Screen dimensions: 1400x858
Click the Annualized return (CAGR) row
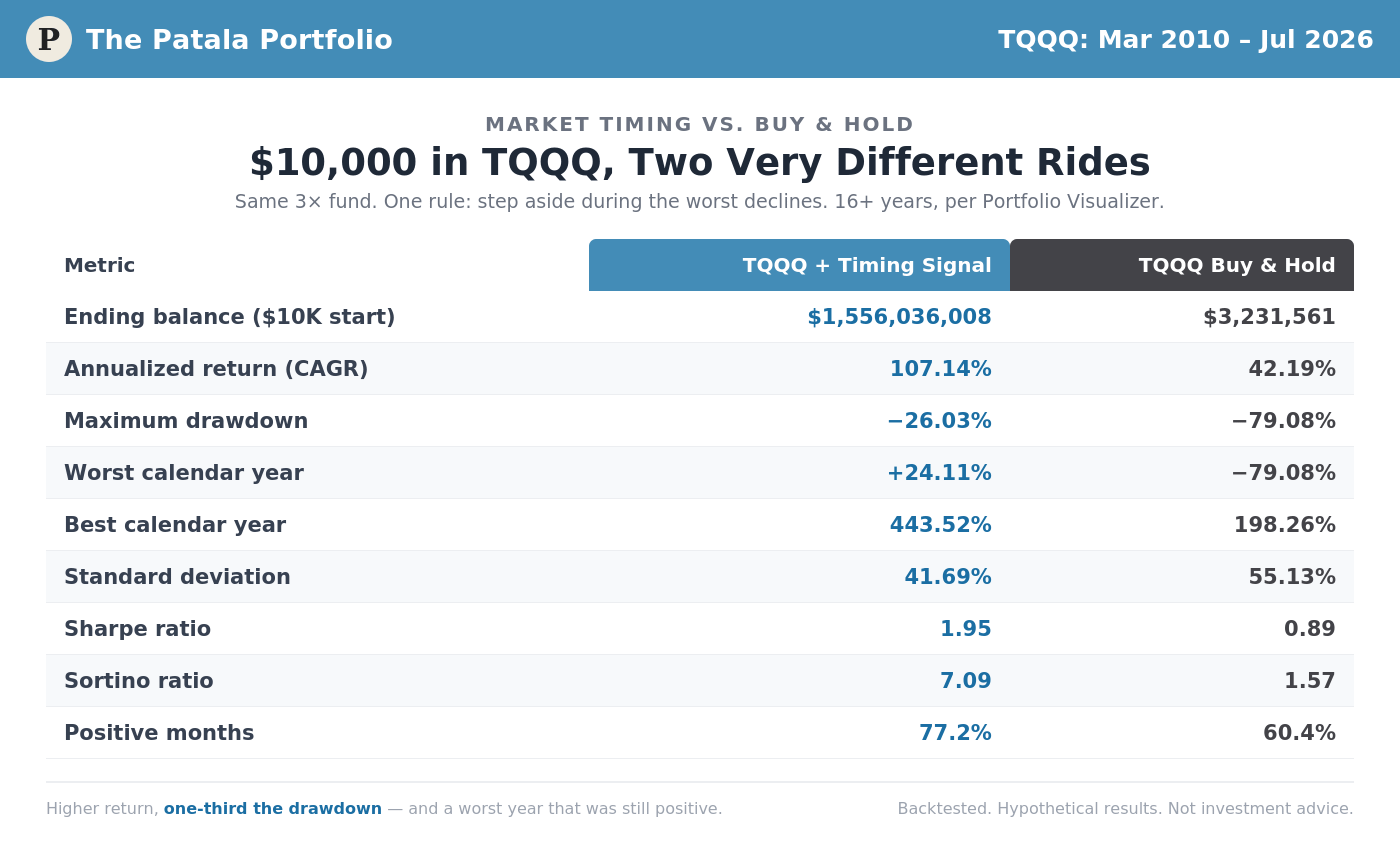(700, 369)
